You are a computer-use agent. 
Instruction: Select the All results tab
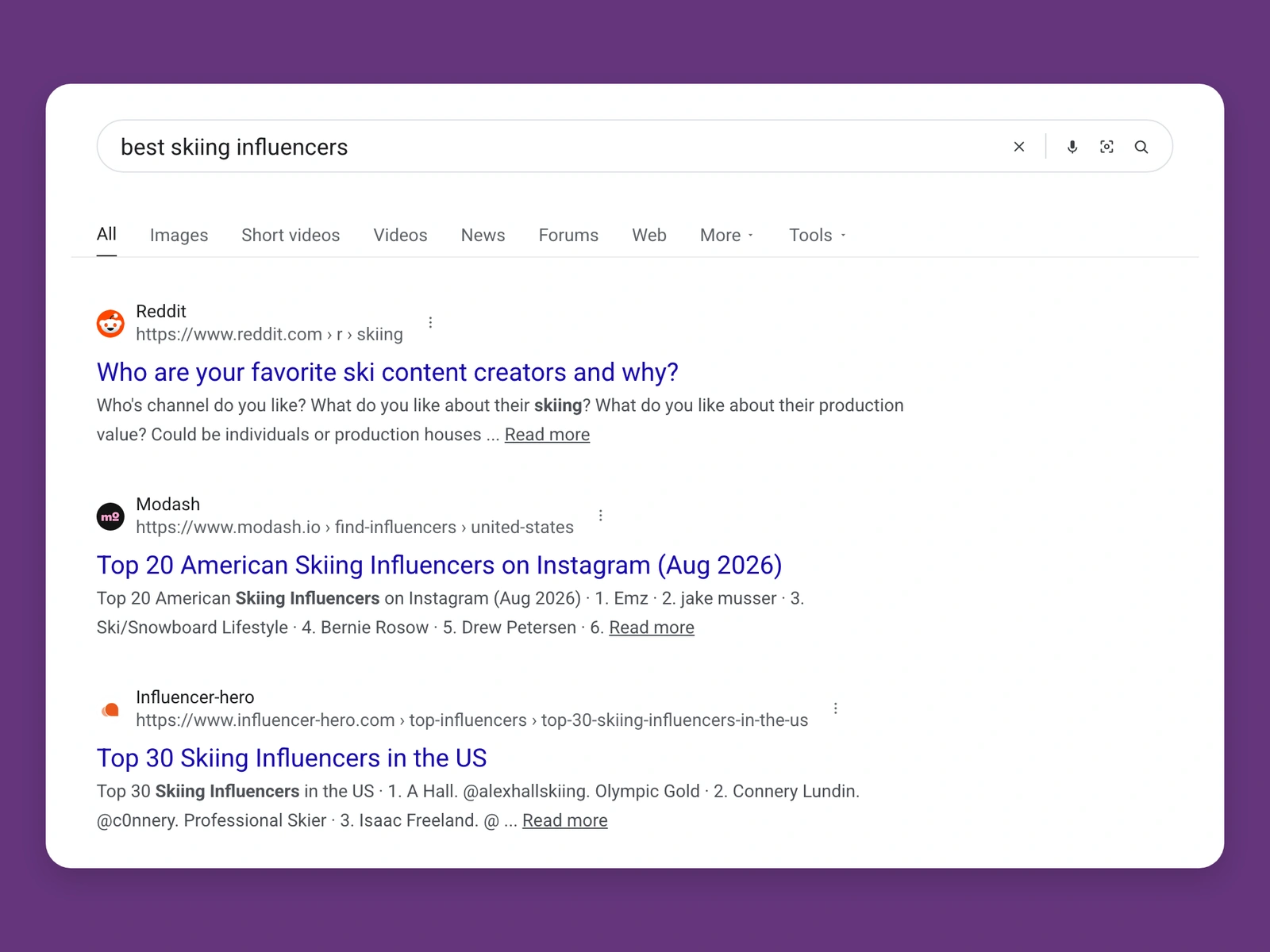(106, 234)
